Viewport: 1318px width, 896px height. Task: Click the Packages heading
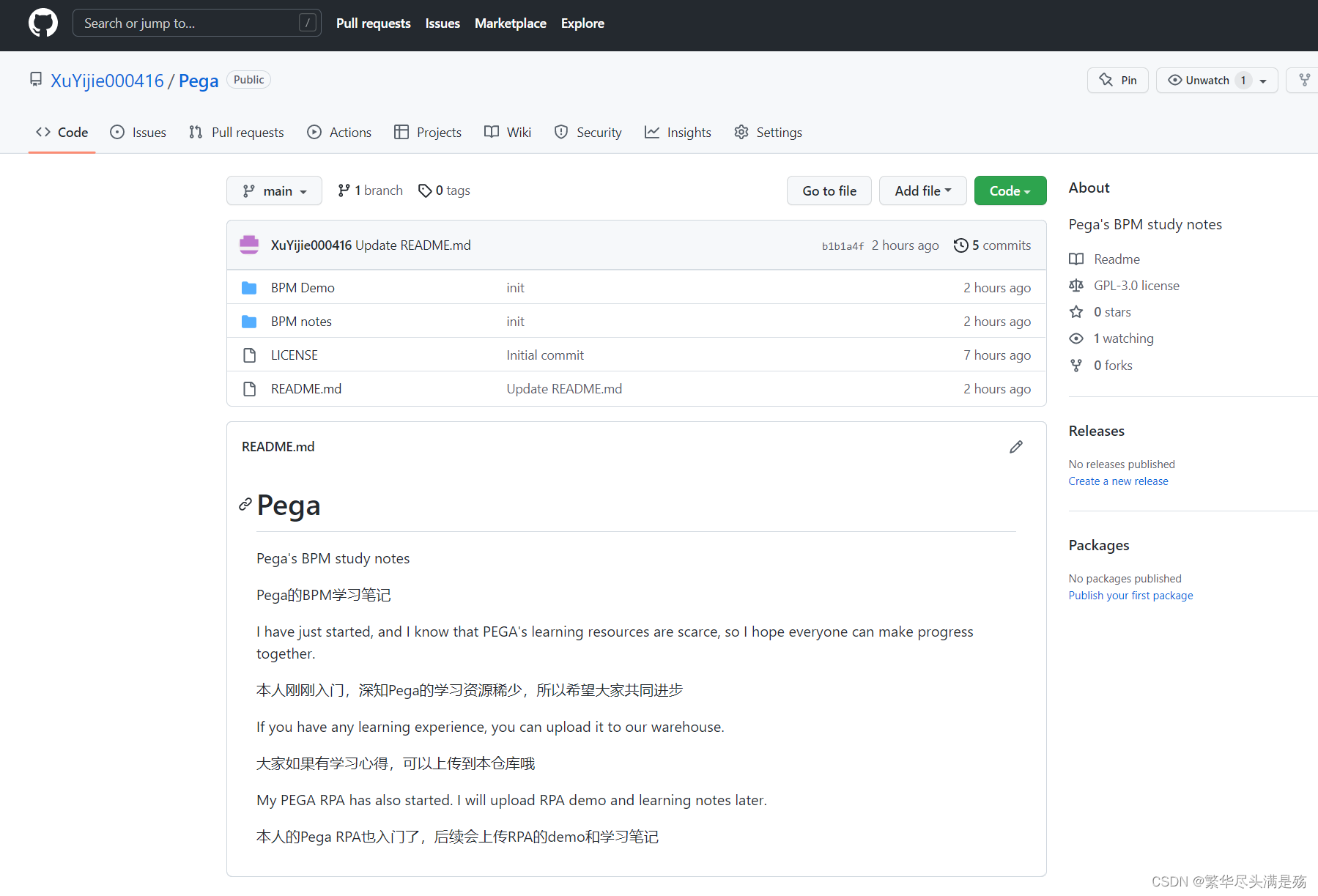point(1099,546)
